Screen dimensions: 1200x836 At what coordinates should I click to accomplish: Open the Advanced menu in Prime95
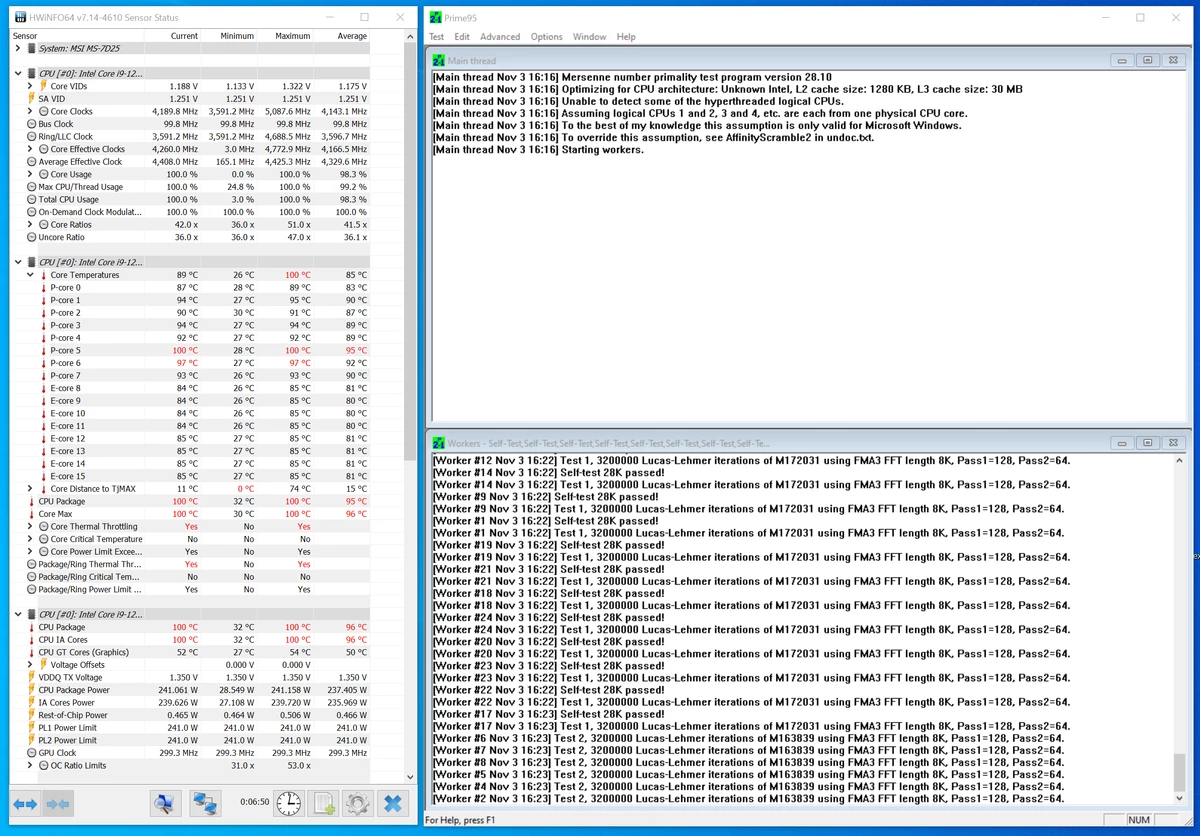tap(500, 36)
